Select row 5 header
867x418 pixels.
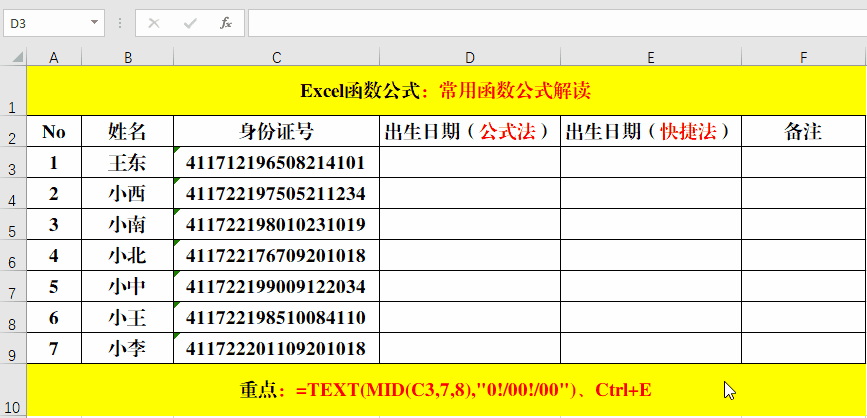(13, 224)
